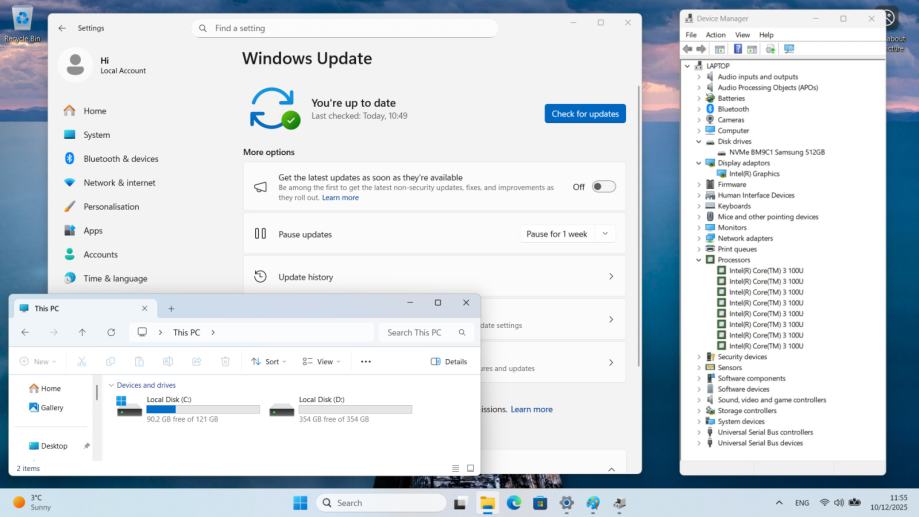Click the back arrow in Device Manager toolbar
The height and width of the screenshot is (517, 919).
pos(688,49)
